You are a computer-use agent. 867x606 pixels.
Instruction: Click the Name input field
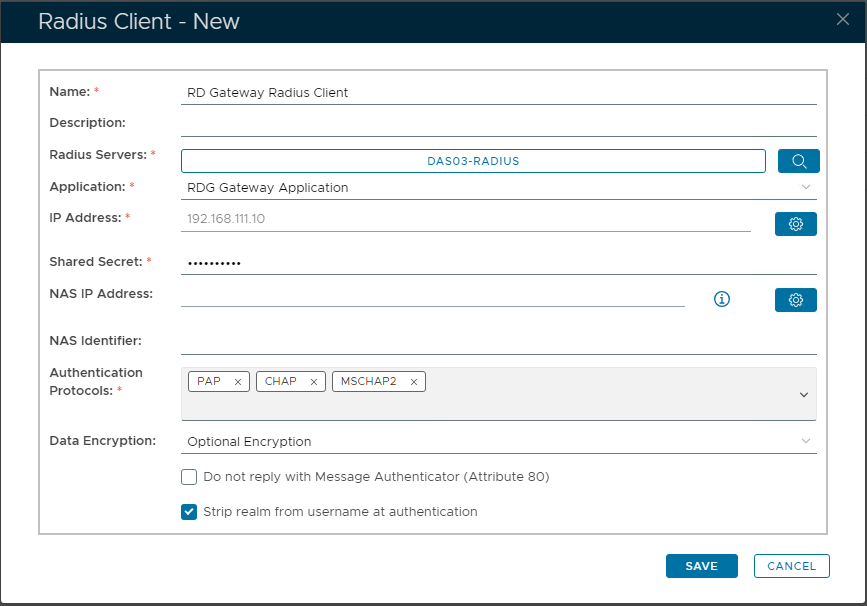pos(498,93)
